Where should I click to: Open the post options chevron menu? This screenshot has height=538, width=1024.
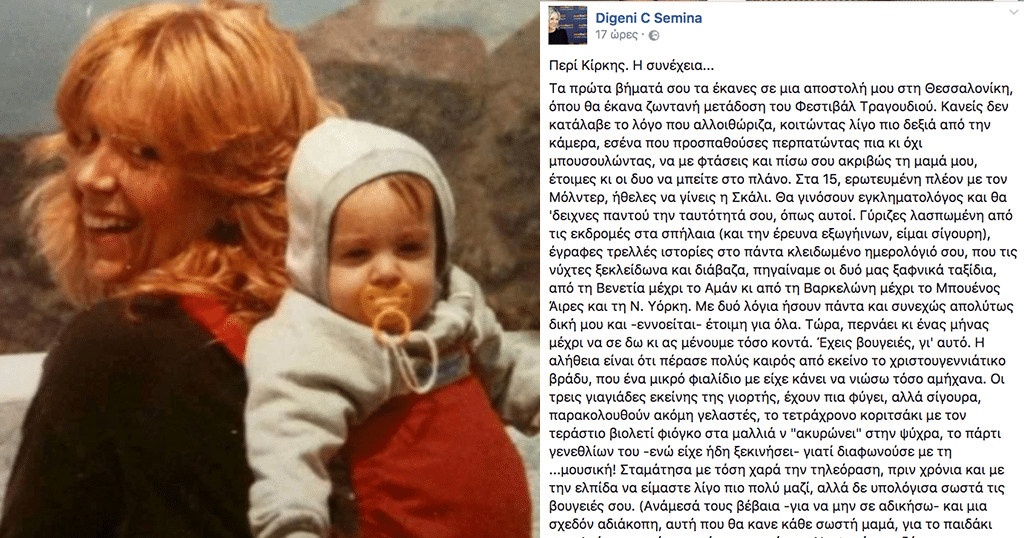click(x=1016, y=11)
